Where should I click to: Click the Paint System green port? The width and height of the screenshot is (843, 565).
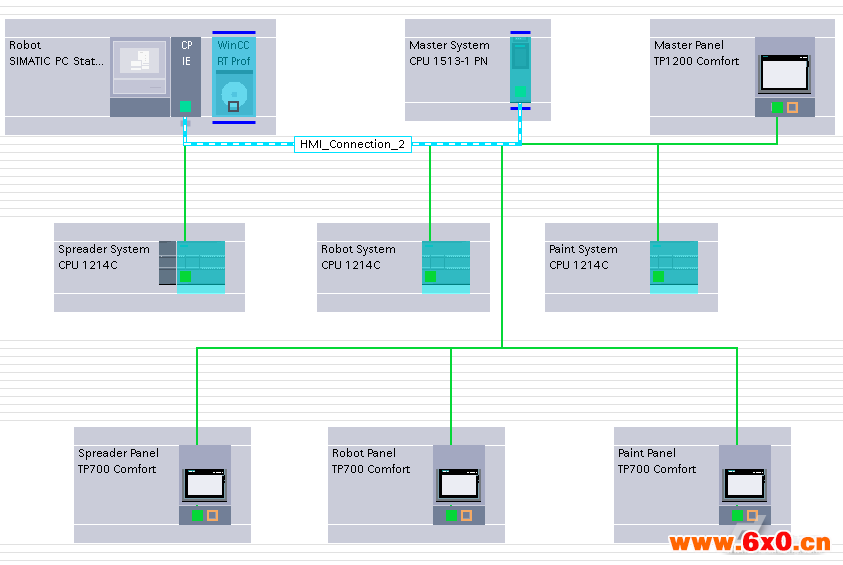658,276
